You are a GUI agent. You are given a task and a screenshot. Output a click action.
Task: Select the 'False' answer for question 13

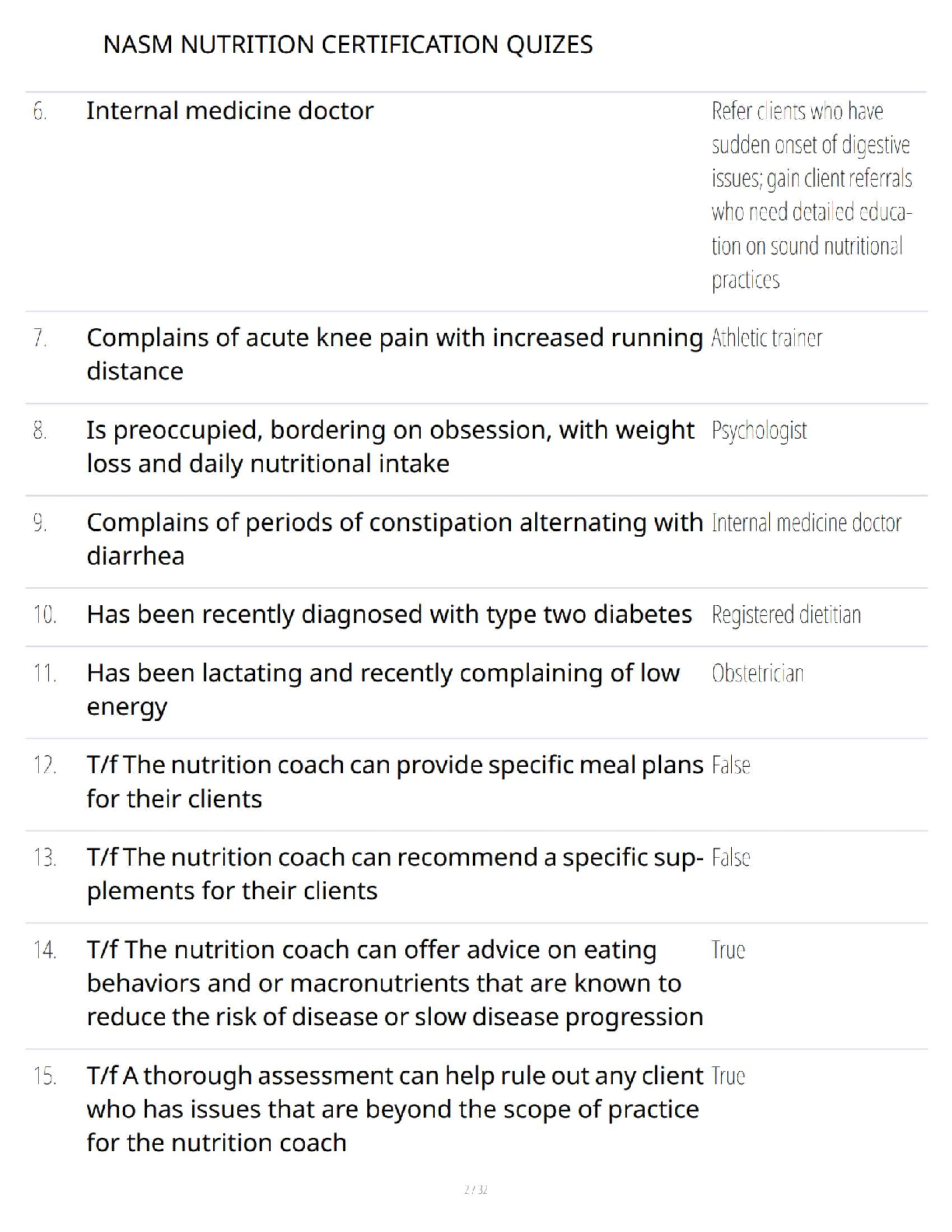730,858
